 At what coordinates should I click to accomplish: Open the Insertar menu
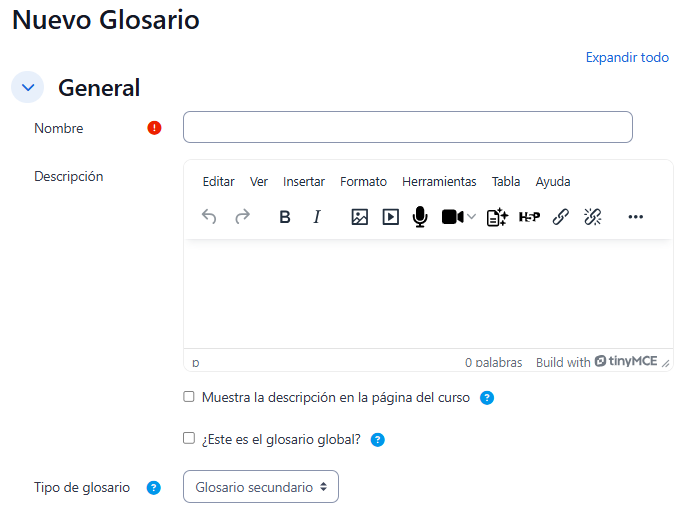click(x=304, y=182)
